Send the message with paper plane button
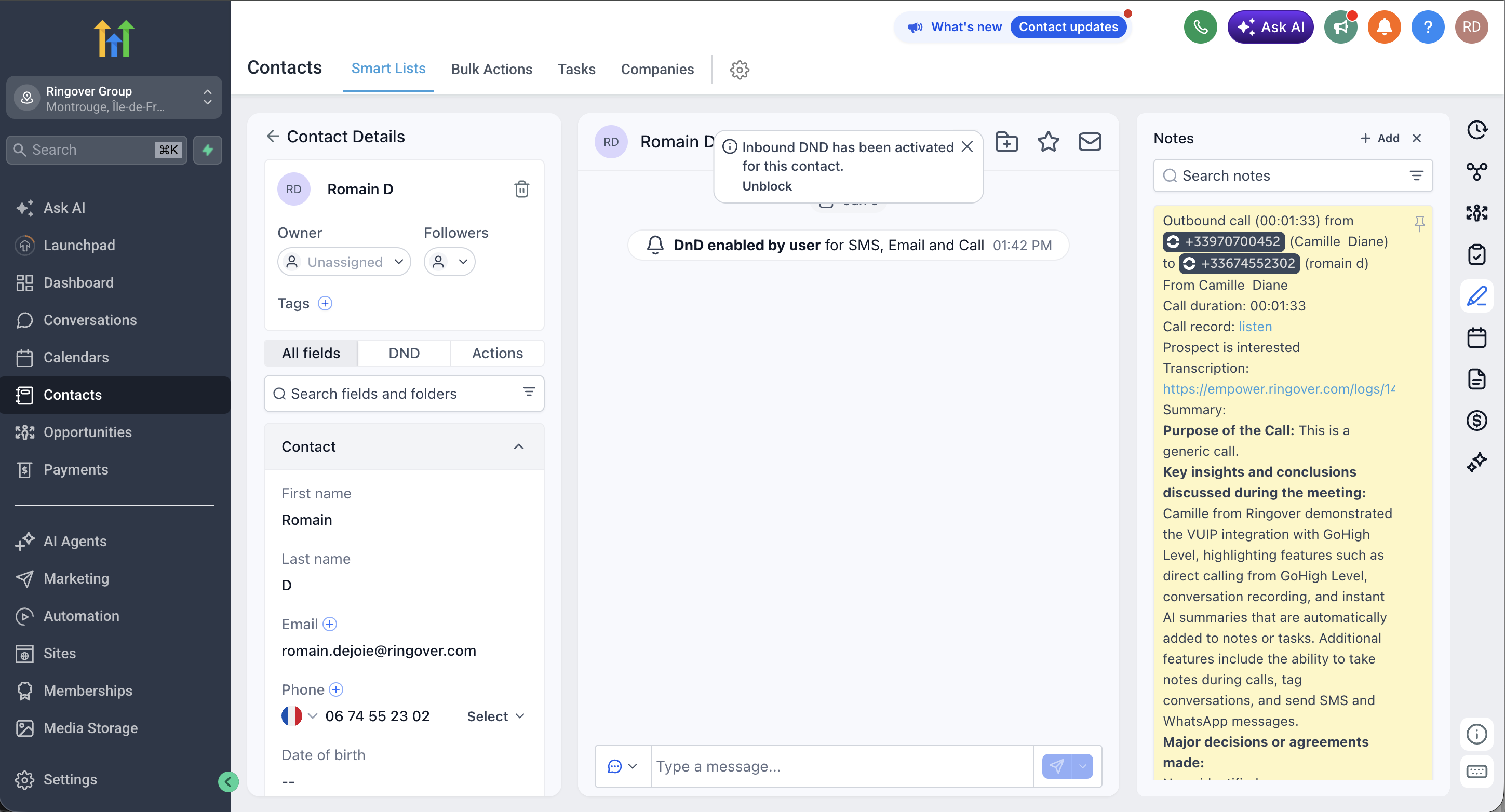1505x812 pixels. 1056,766
